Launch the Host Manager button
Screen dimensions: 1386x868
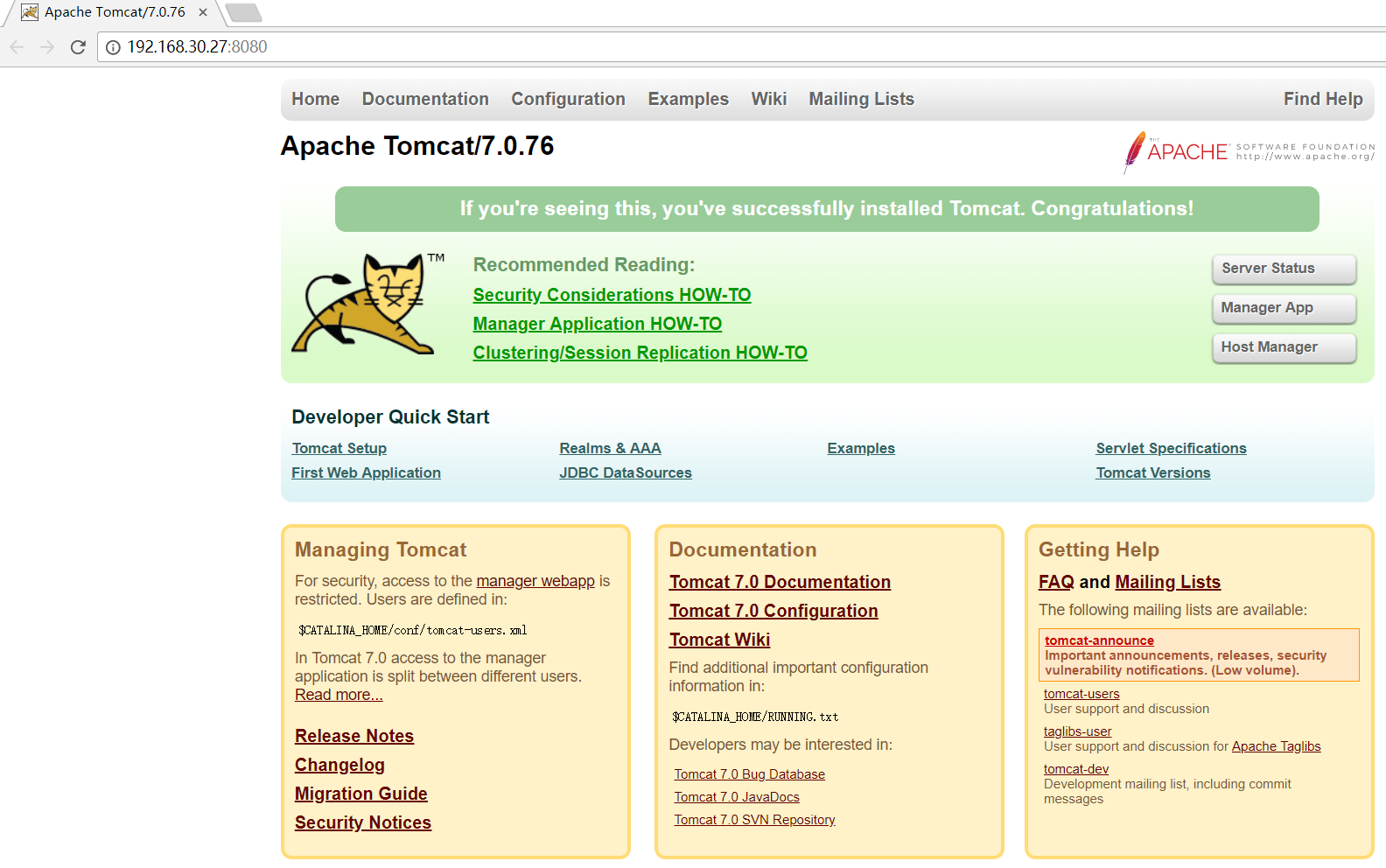pos(1284,347)
